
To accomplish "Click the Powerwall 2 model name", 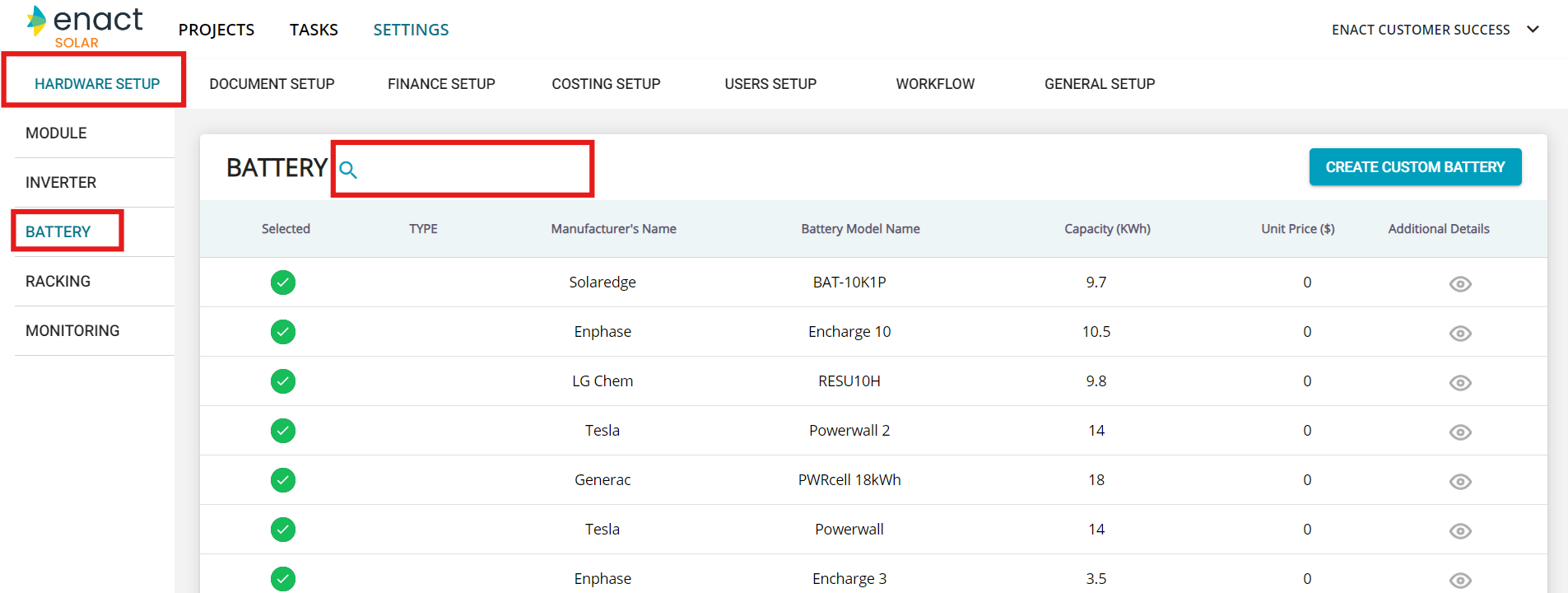I will [x=849, y=431].
